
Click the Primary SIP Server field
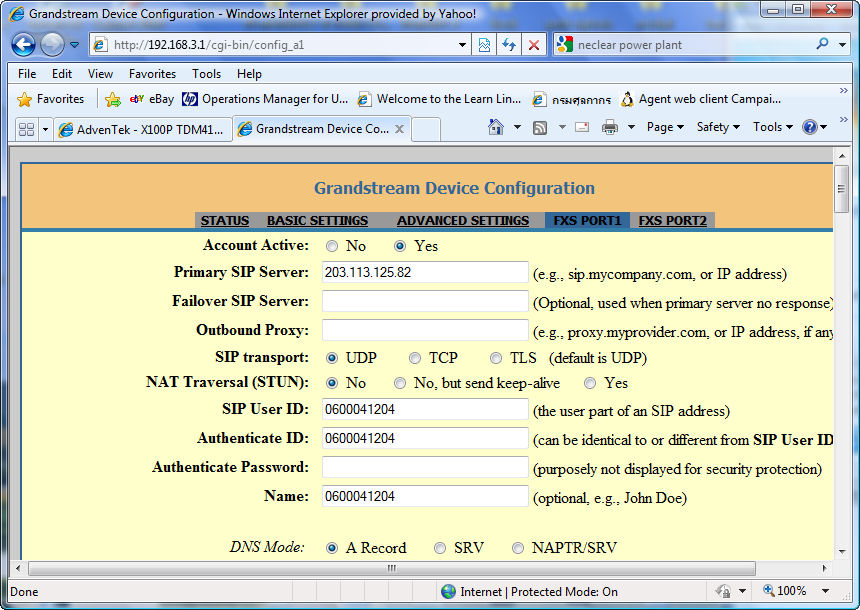coord(425,272)
